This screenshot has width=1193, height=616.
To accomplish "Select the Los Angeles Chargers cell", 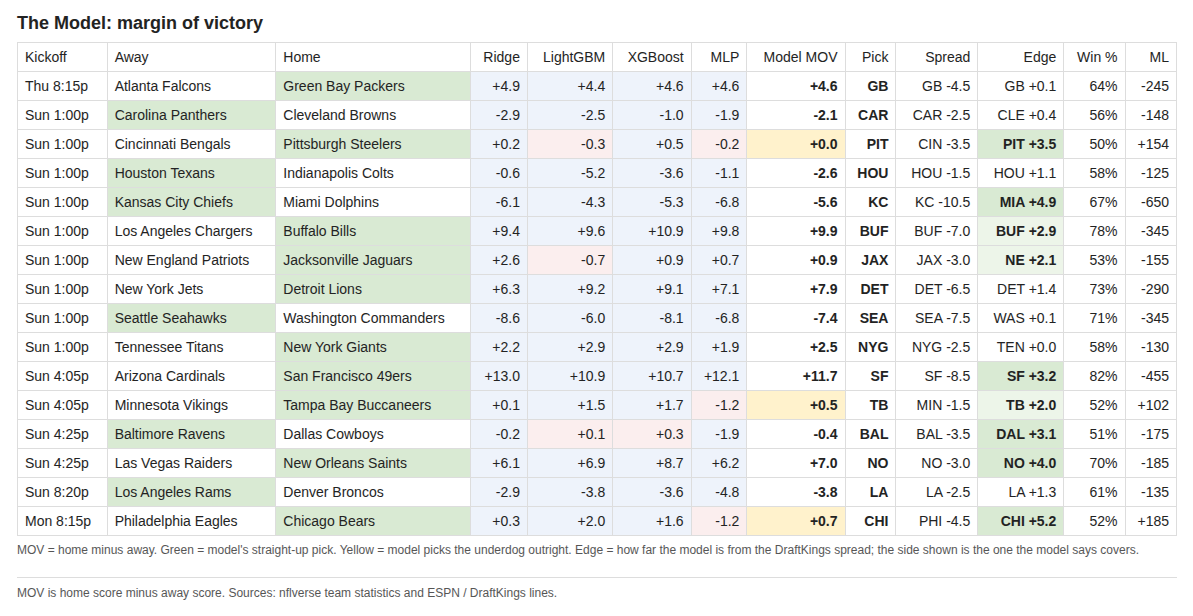I will [x=191, y=230].
